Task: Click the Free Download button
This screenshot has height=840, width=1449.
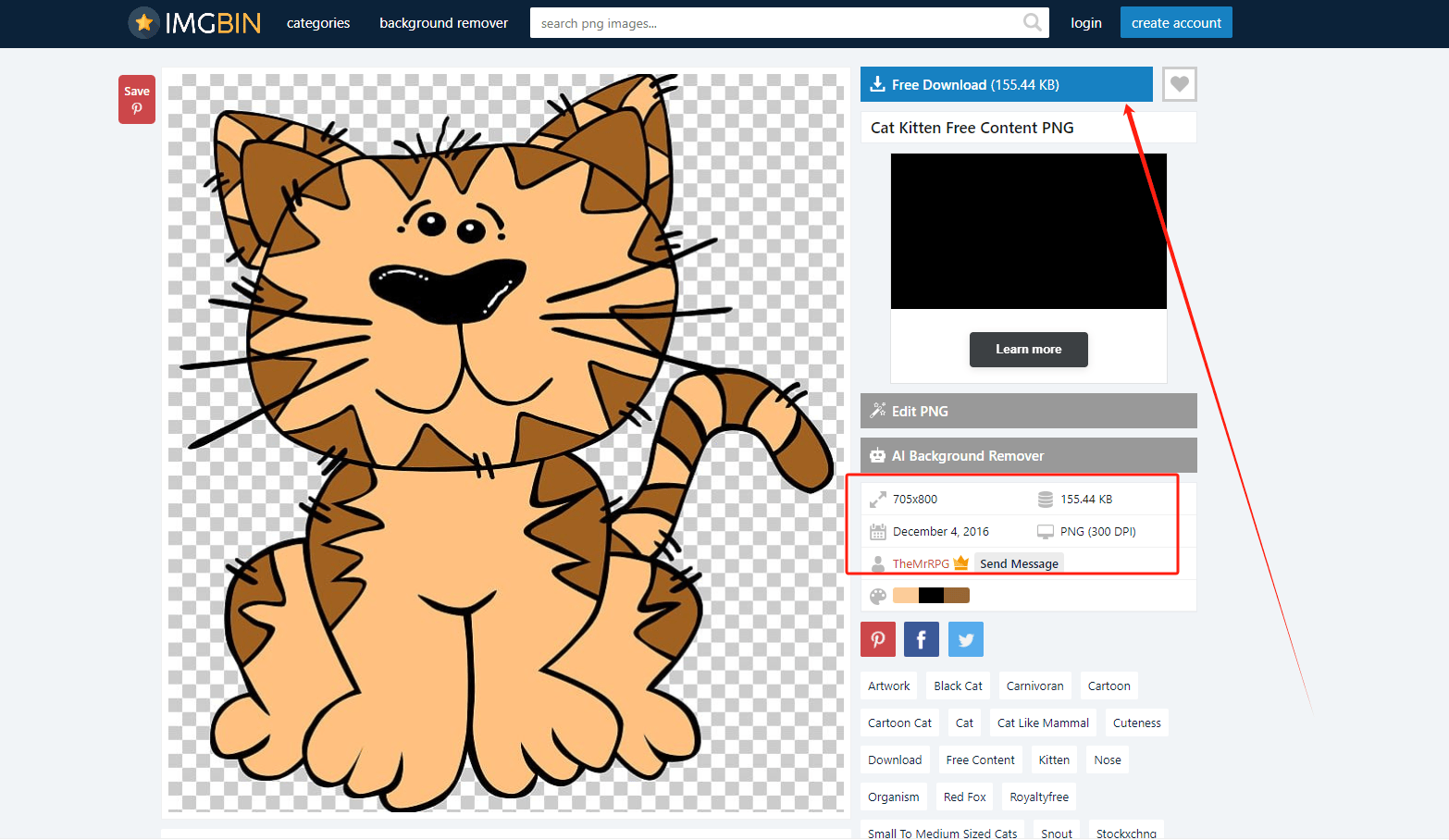Action: click(x=1006, y=84)
